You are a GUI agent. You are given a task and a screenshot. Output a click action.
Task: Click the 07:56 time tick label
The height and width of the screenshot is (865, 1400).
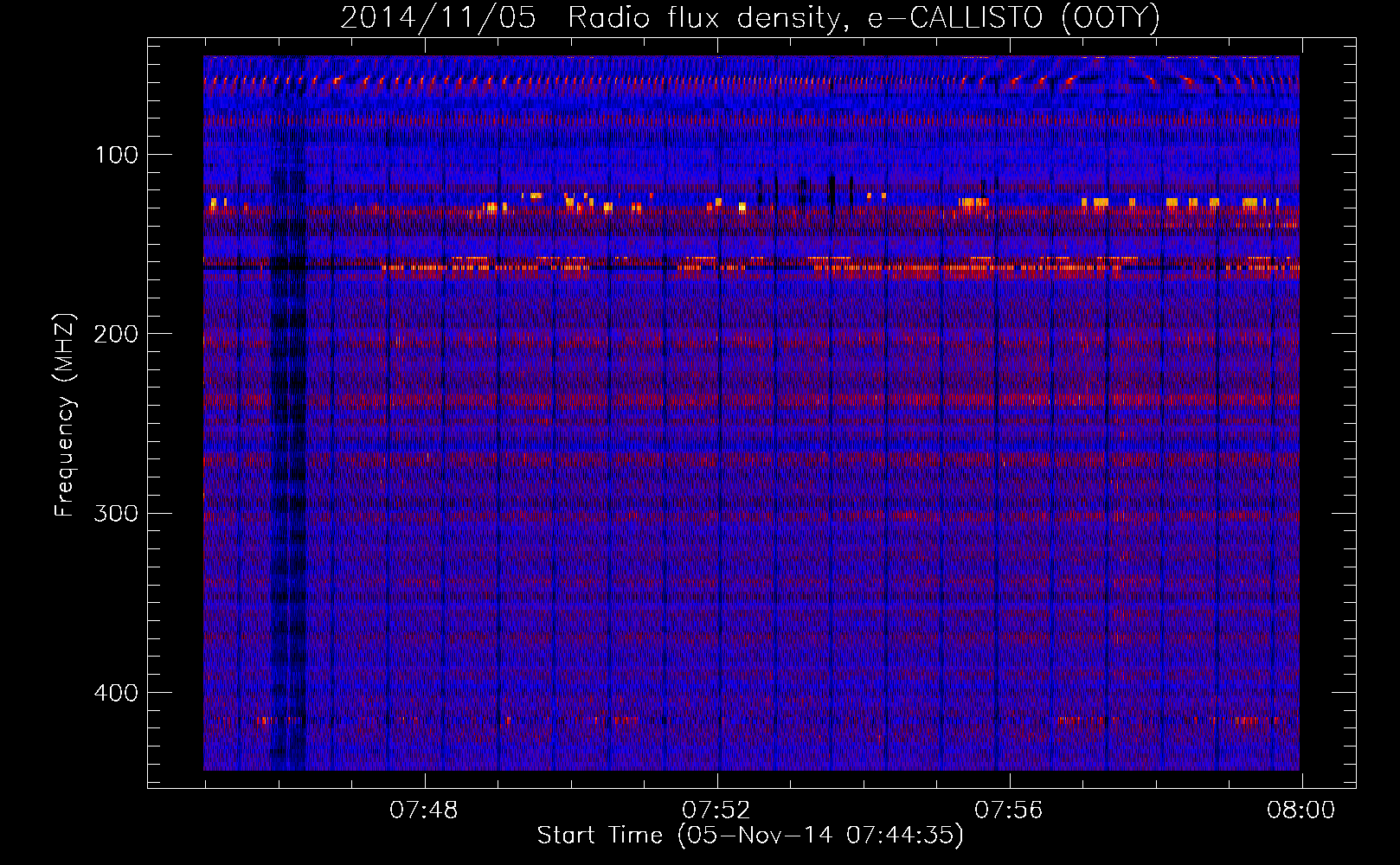pyautogui.click(x=1009, y=811)
